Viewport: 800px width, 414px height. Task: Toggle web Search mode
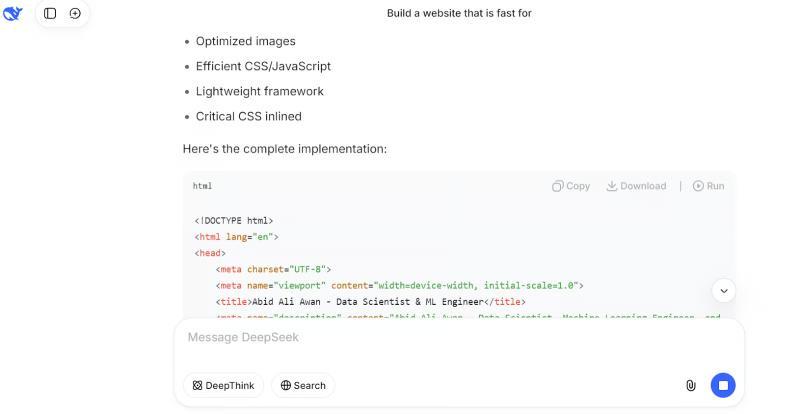pyautogui.click(x=303, y=385)
